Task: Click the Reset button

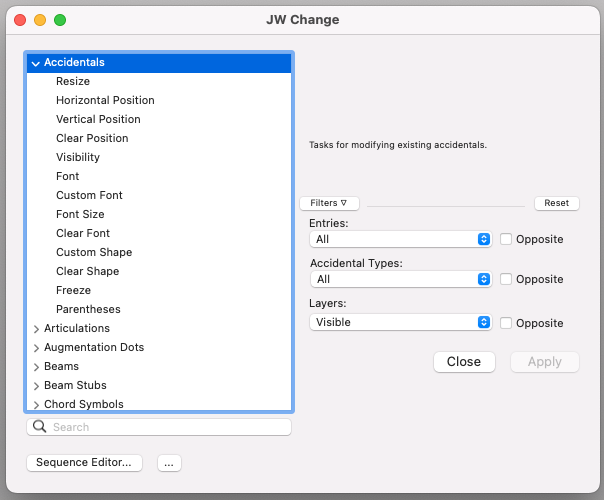Action: 557,203
